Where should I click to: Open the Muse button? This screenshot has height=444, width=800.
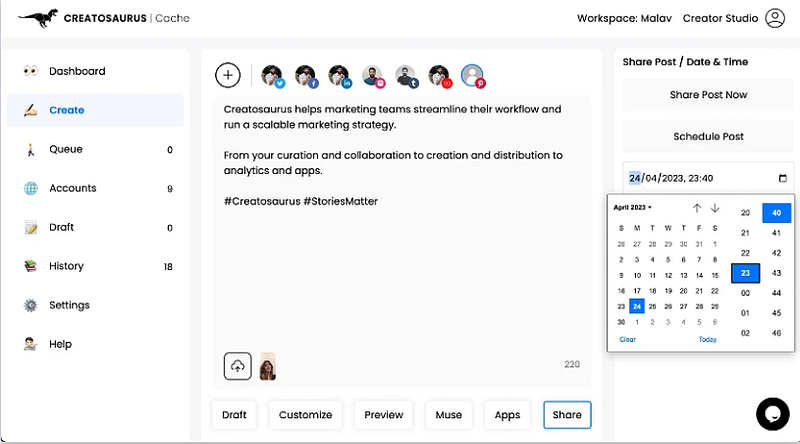[448, 415]
